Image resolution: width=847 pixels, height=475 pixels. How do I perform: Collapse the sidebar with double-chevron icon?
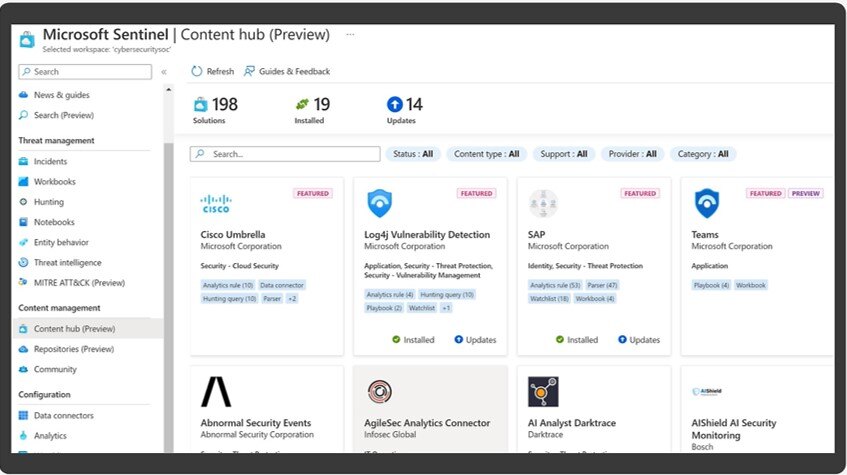tap(164, 72)
